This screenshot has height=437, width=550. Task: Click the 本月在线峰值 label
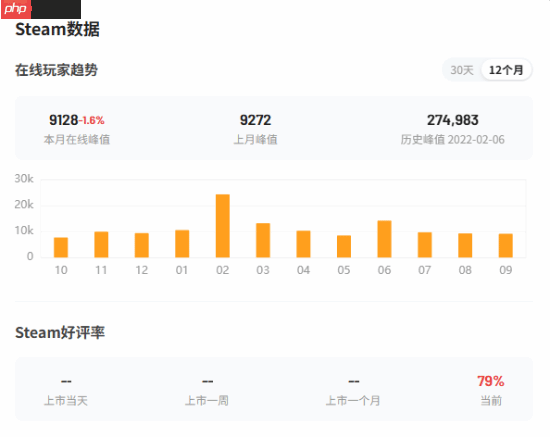pyautogui.click(x=77, y=140)
